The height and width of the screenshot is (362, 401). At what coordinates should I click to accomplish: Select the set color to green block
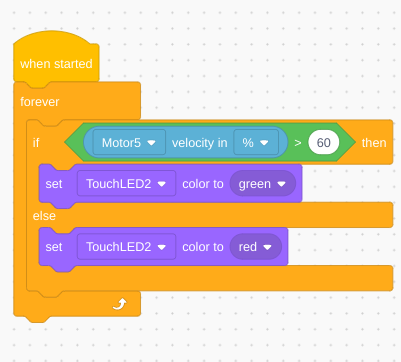(170, 184)
